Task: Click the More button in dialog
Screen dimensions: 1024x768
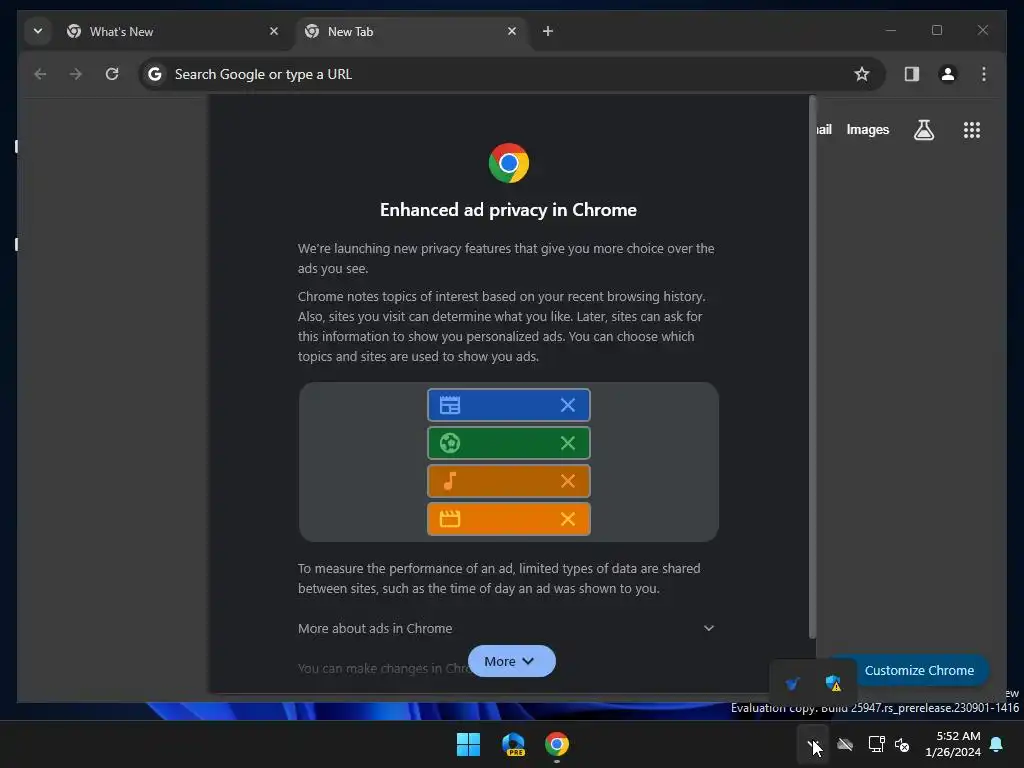Action: point(512,661)
